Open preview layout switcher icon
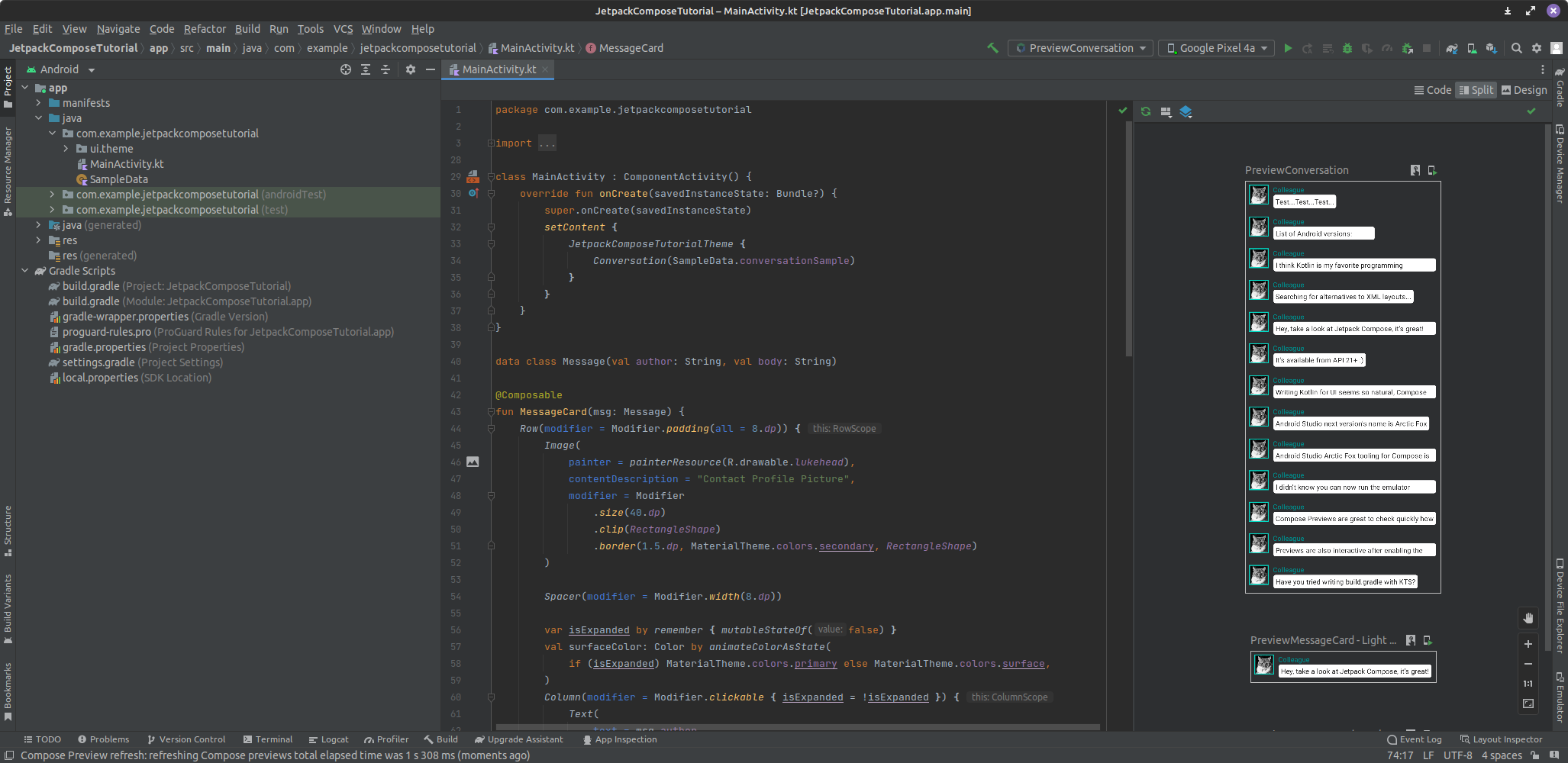Screen dimensions: 1568x763 click(x=1166, y=111)
